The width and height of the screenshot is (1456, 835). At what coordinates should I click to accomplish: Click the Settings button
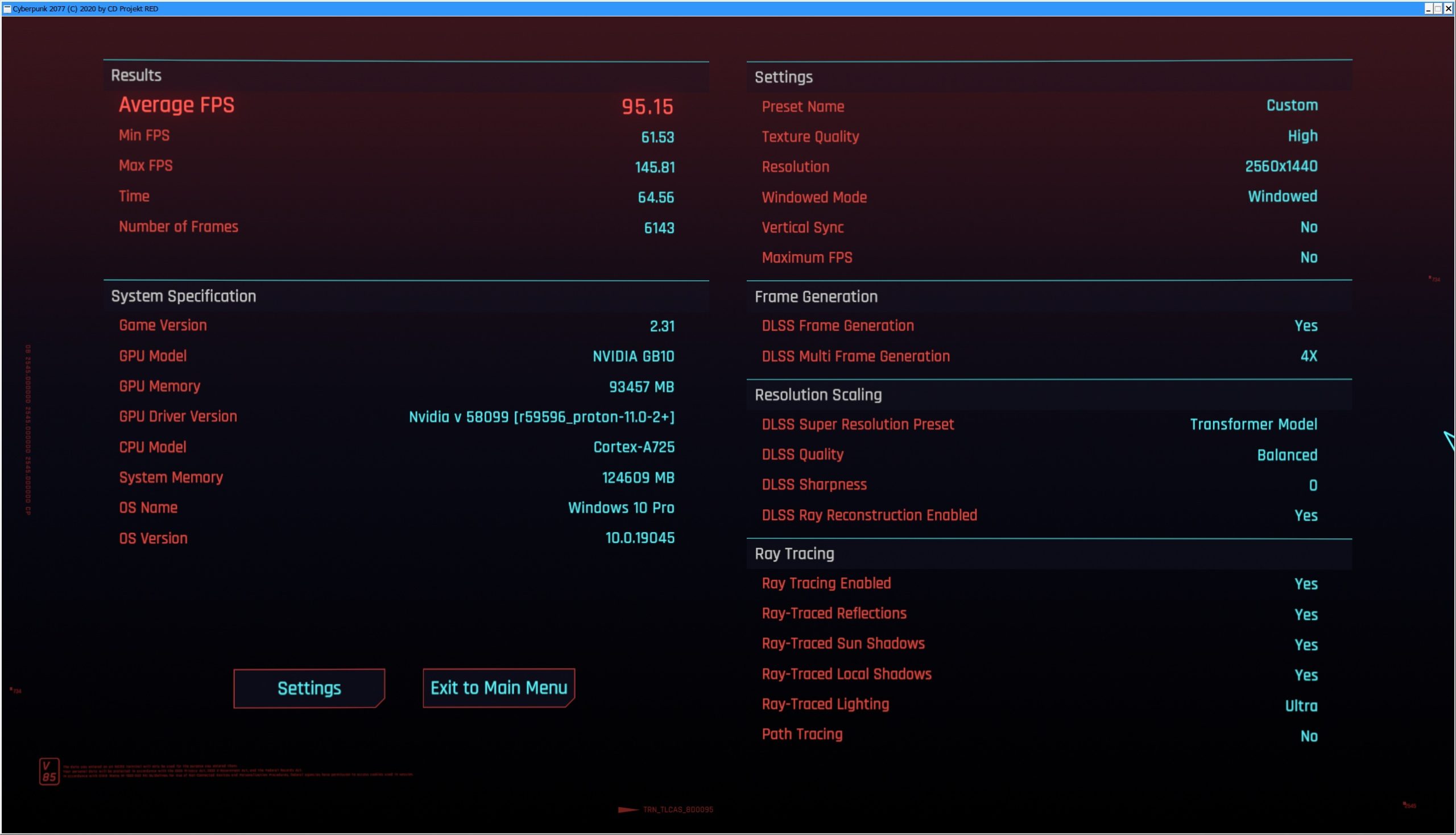[x=309, y=688]
